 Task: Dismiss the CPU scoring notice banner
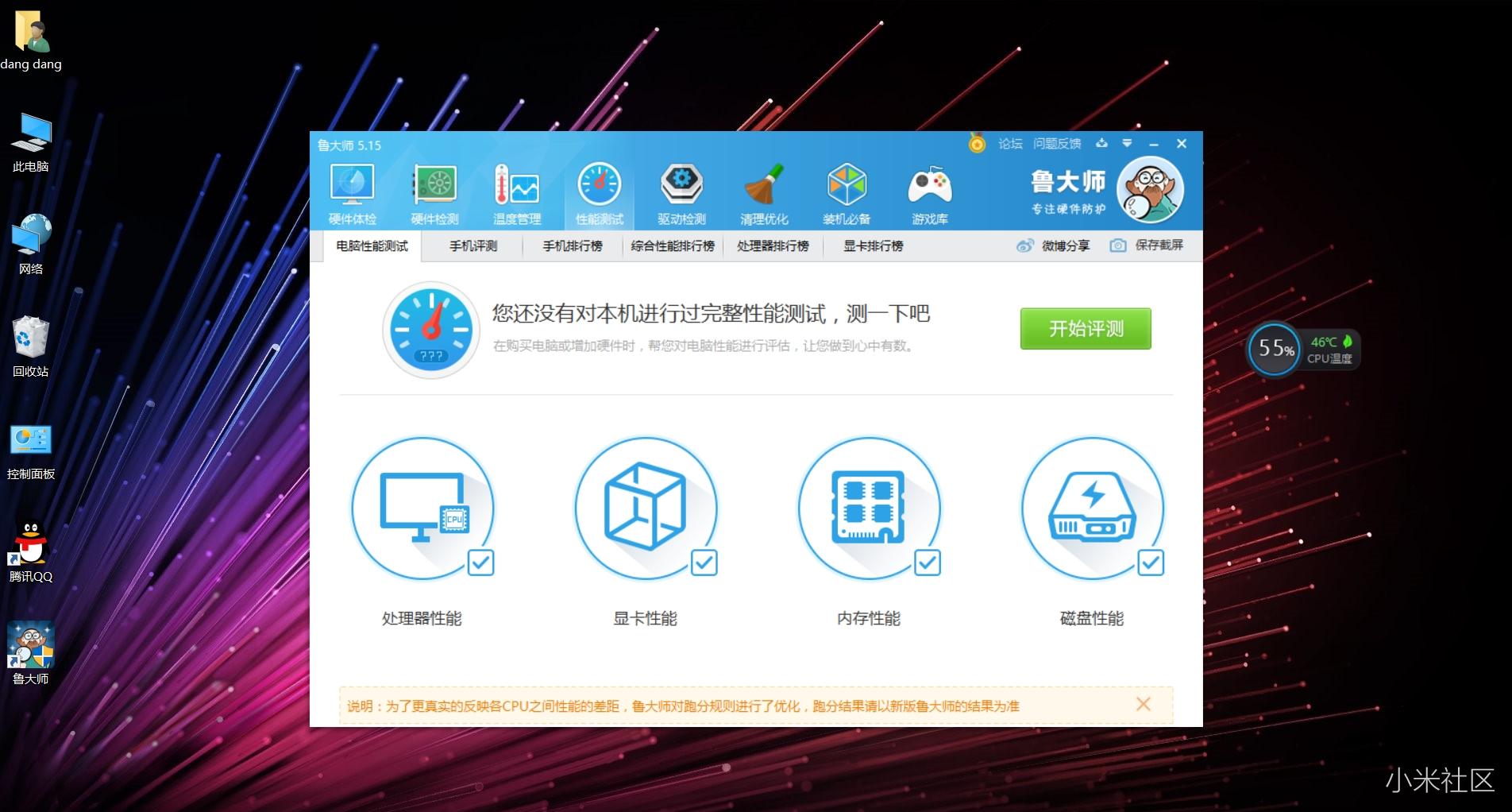(x=1144, y=704)
